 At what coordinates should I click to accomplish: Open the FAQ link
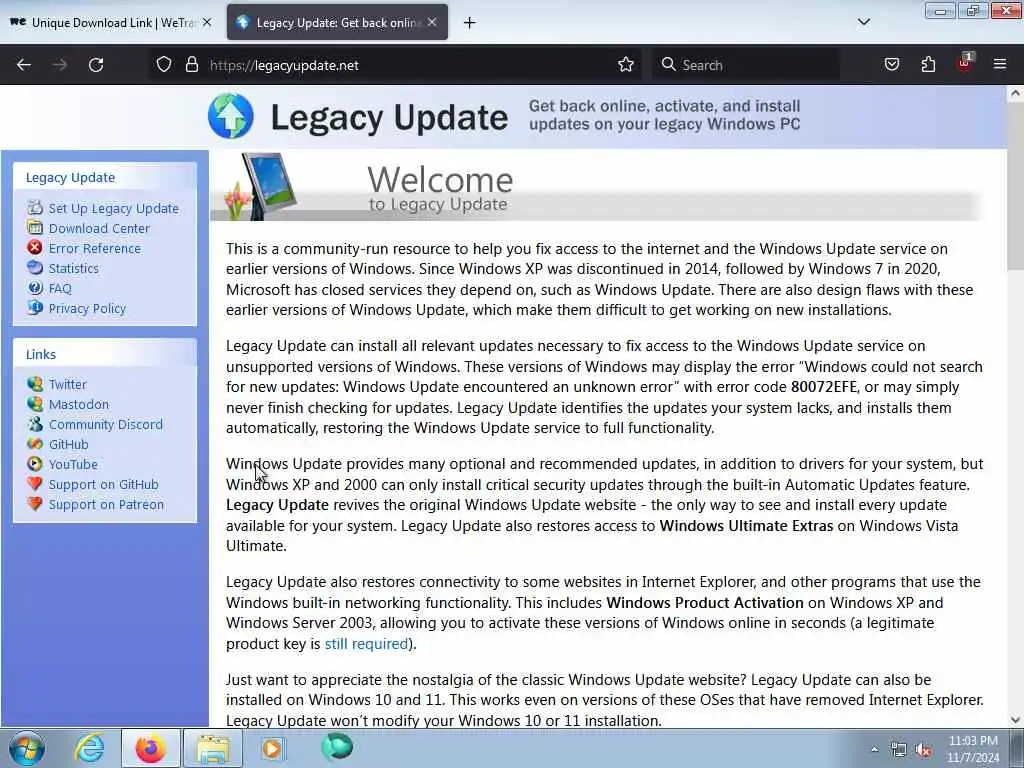point(60,289)
